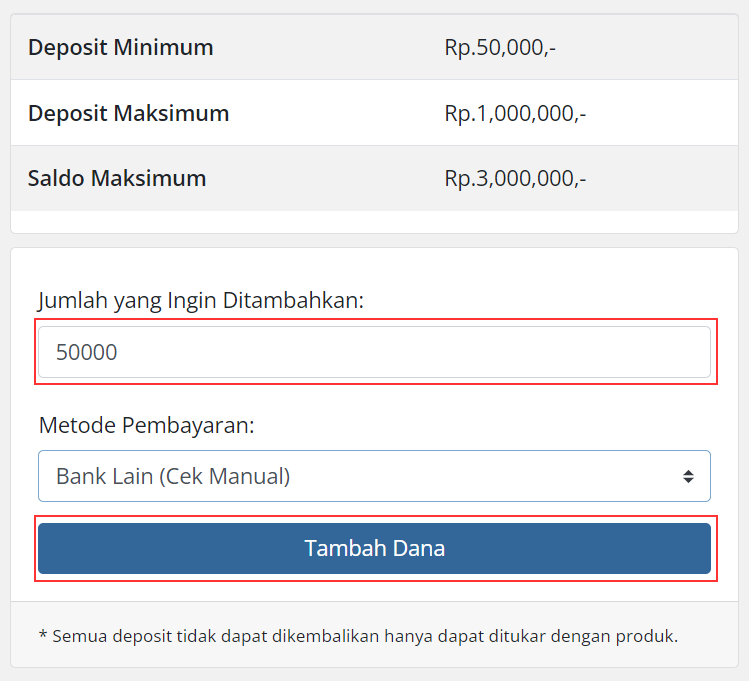This screenshot has width=749, height=681.
Task: Click the payment method dropdown arrow icon
Action: [688, 477]
